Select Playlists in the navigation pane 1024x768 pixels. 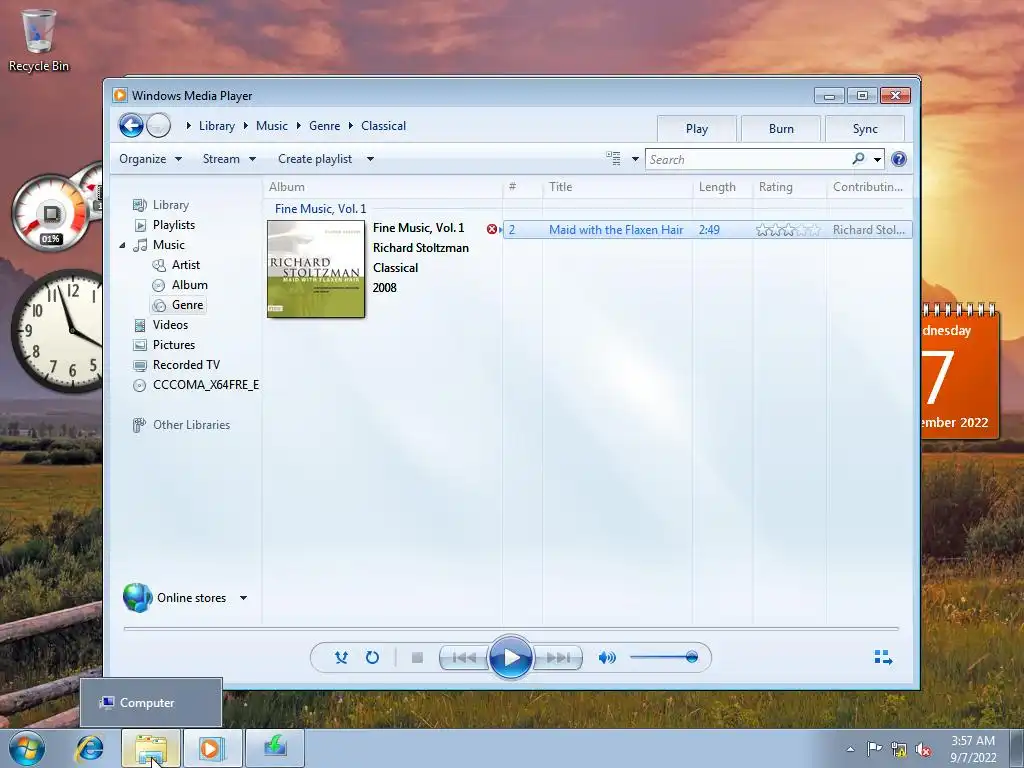[x=174, y=225]
